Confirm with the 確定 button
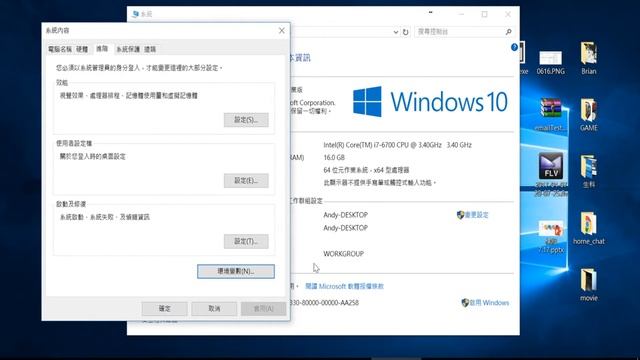640x360 pixels. 164,309
